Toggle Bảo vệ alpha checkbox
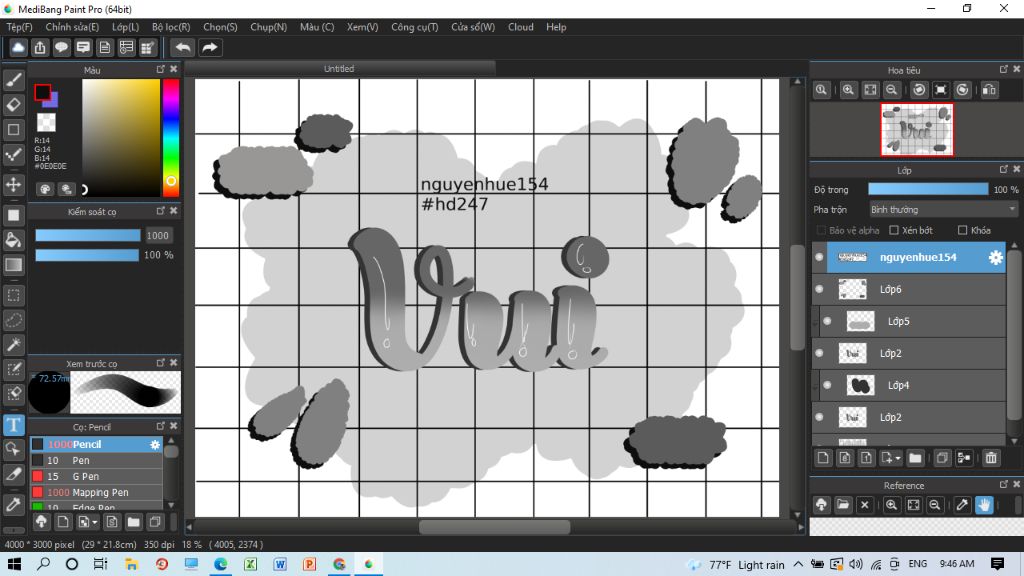Viewport: 1024px width, 576px height. (x=821, y=231)
